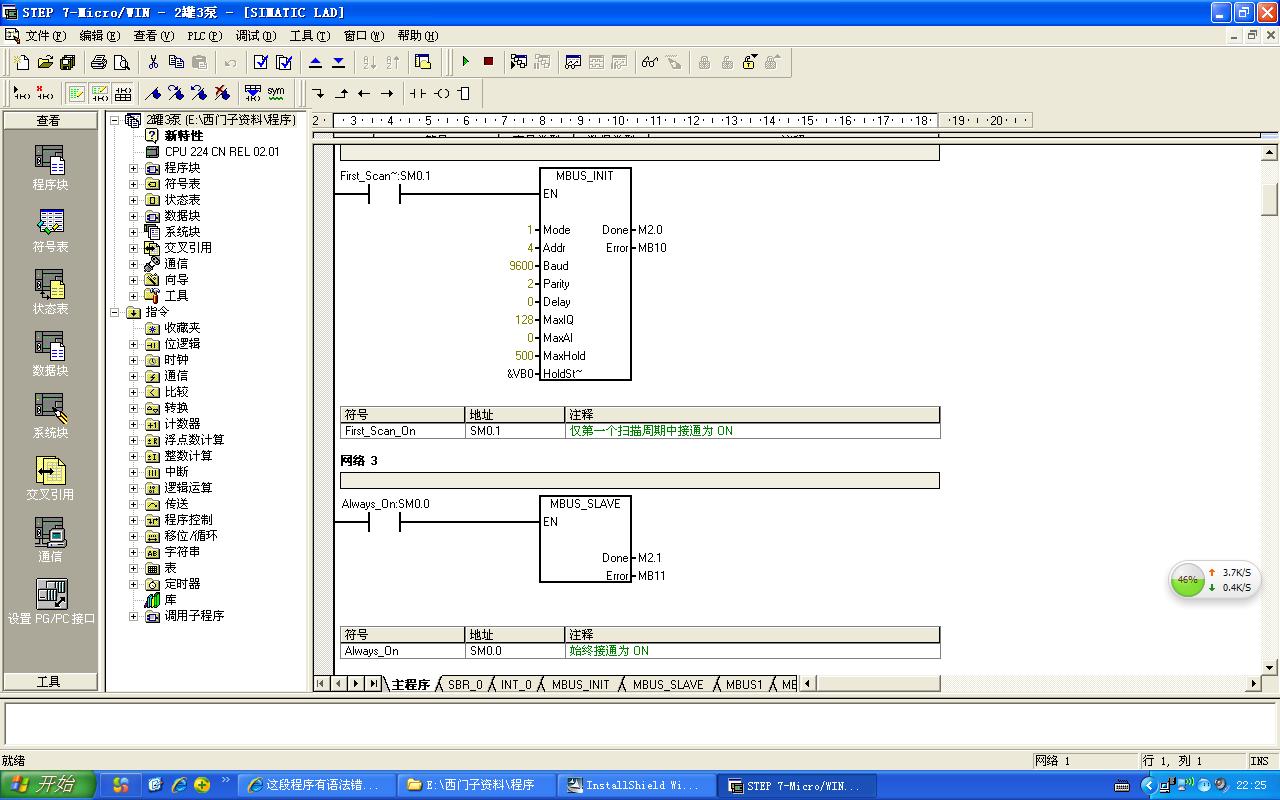Viewport: 1280px width, 800px height.
Task: Expand the 位逻辑 instruction folder
Action: click(x=134, y=344)
